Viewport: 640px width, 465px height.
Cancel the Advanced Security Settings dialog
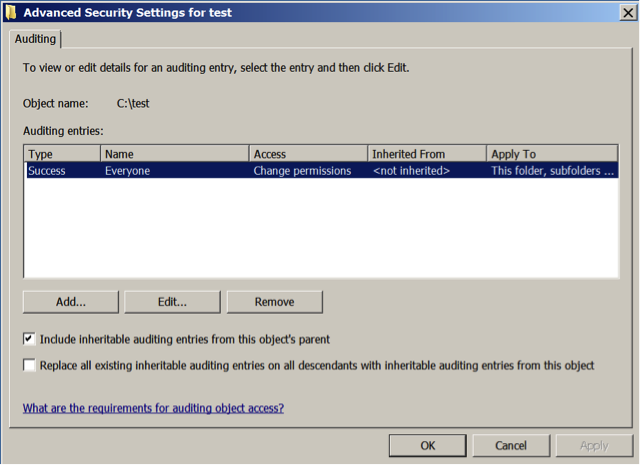(510, 445)
